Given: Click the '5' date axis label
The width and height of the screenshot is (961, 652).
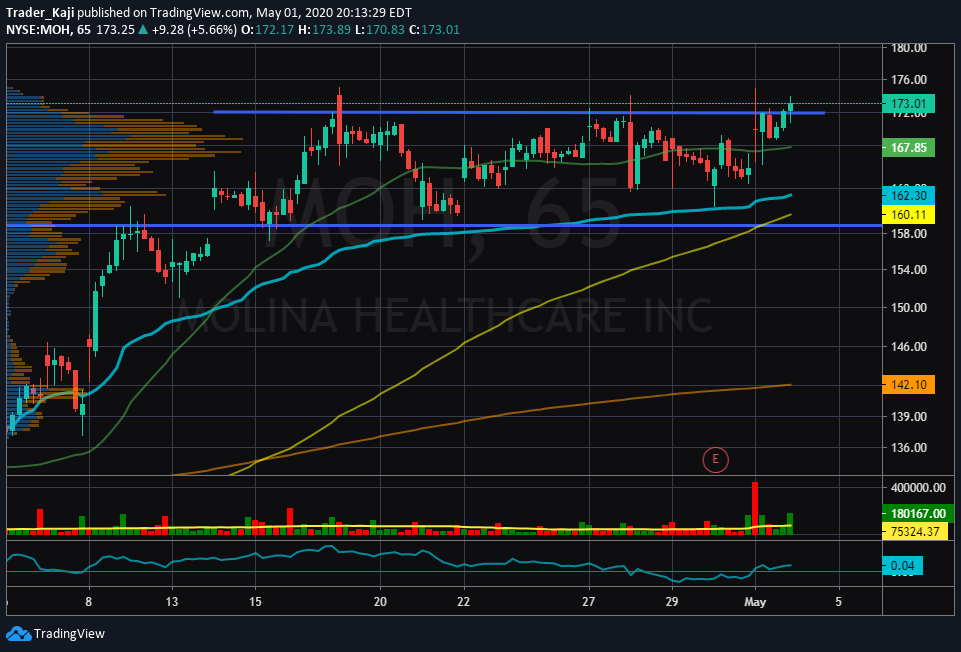Looking at the screenshot, I should click(x=838, y=602).
